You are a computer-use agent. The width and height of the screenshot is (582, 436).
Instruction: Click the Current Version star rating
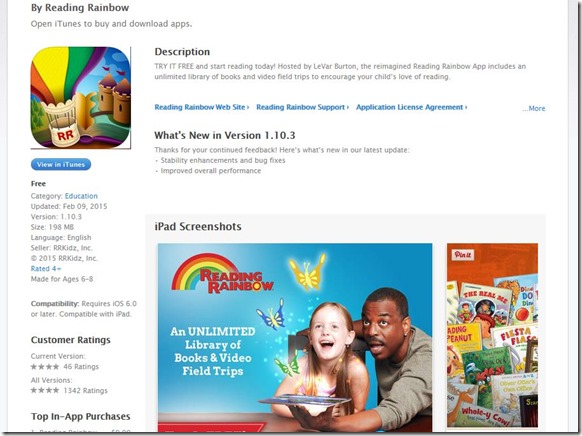[45, 367]
